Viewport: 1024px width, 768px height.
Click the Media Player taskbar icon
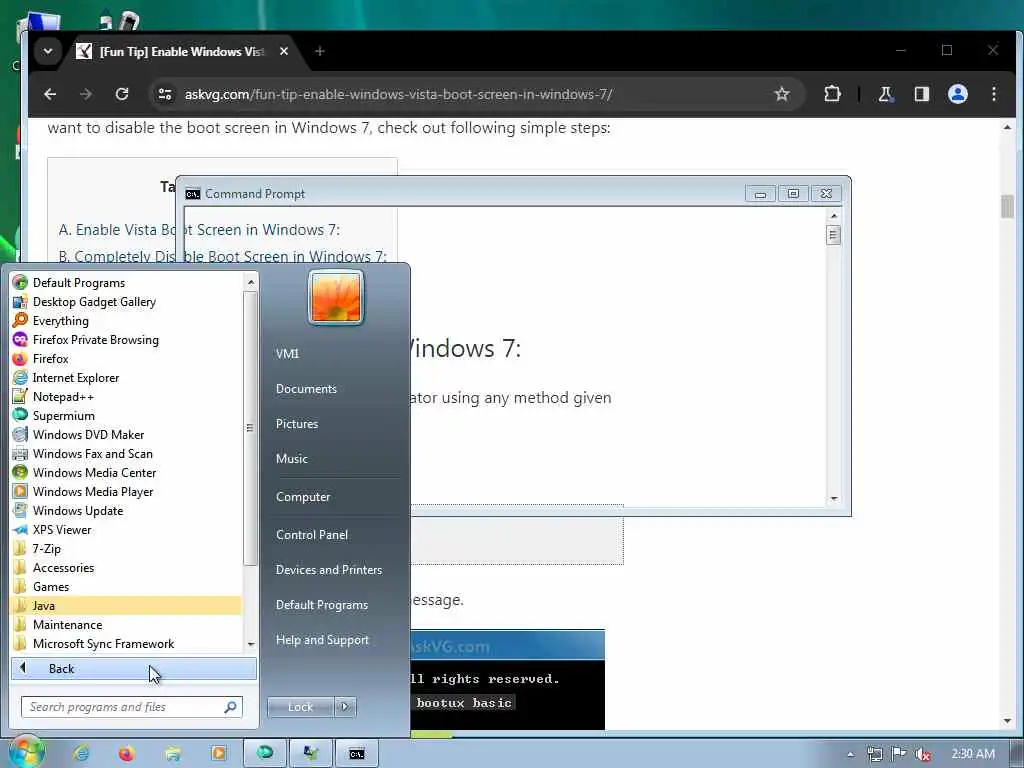[x=218, y=754]
